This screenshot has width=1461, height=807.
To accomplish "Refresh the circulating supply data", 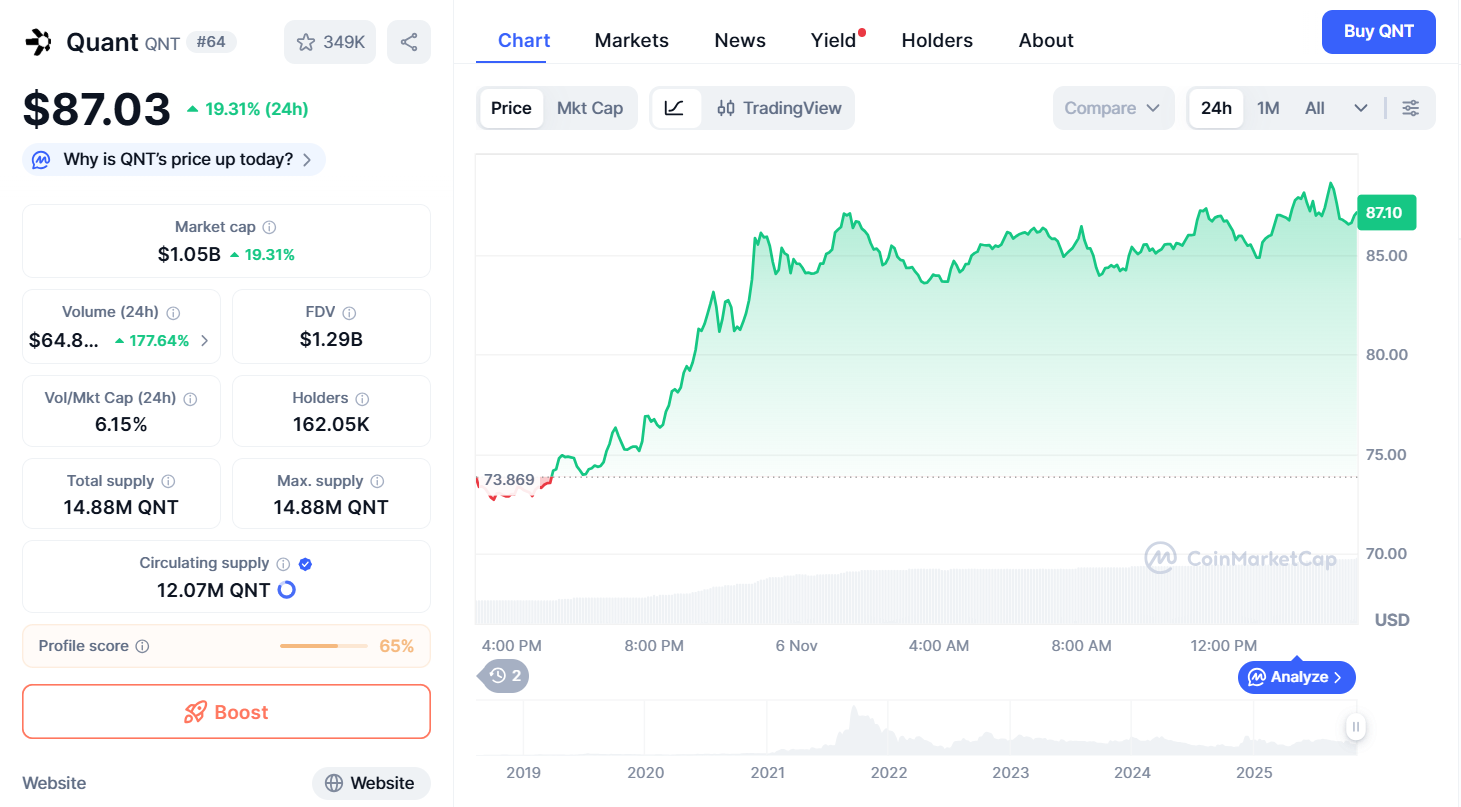I will click(x=285, y=590).
